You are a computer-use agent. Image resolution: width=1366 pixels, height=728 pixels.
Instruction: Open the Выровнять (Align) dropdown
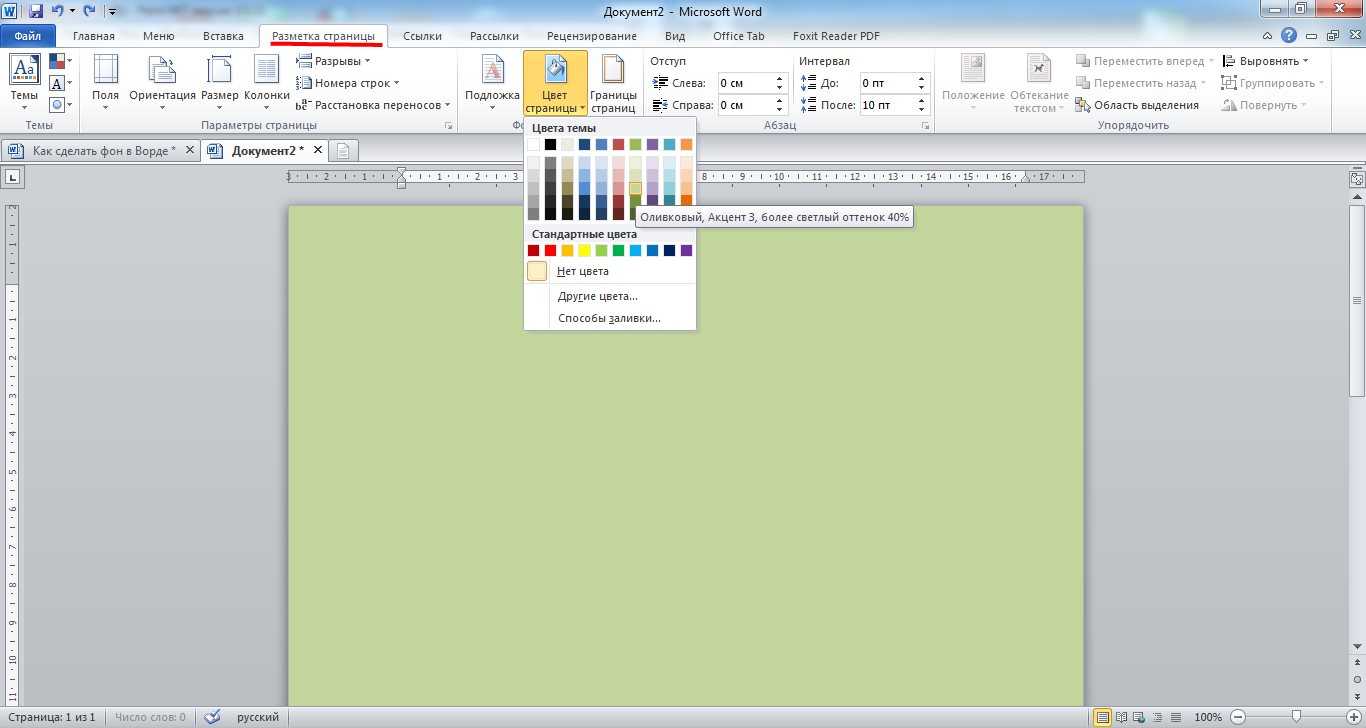pyautogui.click(x=1265, y=61)
